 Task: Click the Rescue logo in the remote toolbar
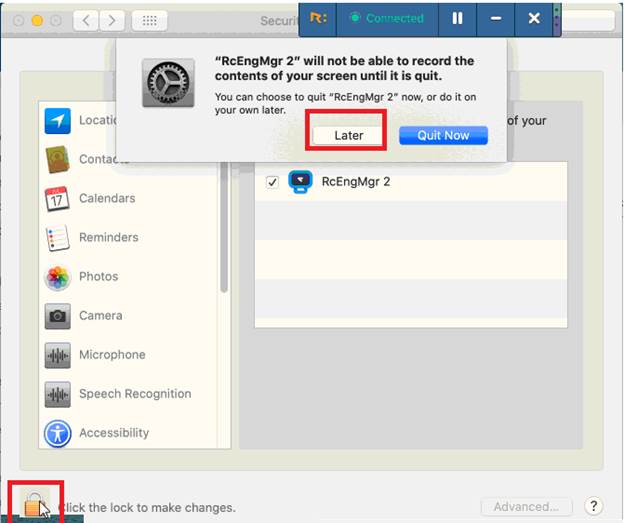coord(317,18)
